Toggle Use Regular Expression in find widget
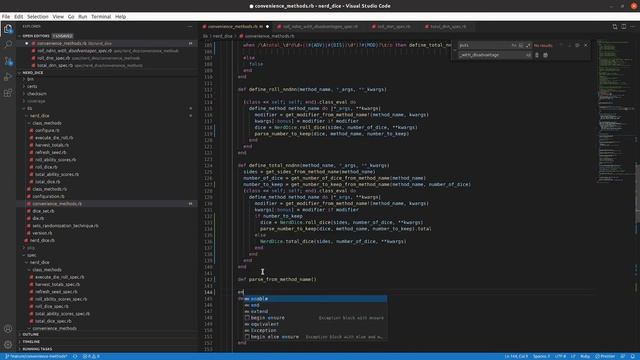 click(x=528, y=45)
